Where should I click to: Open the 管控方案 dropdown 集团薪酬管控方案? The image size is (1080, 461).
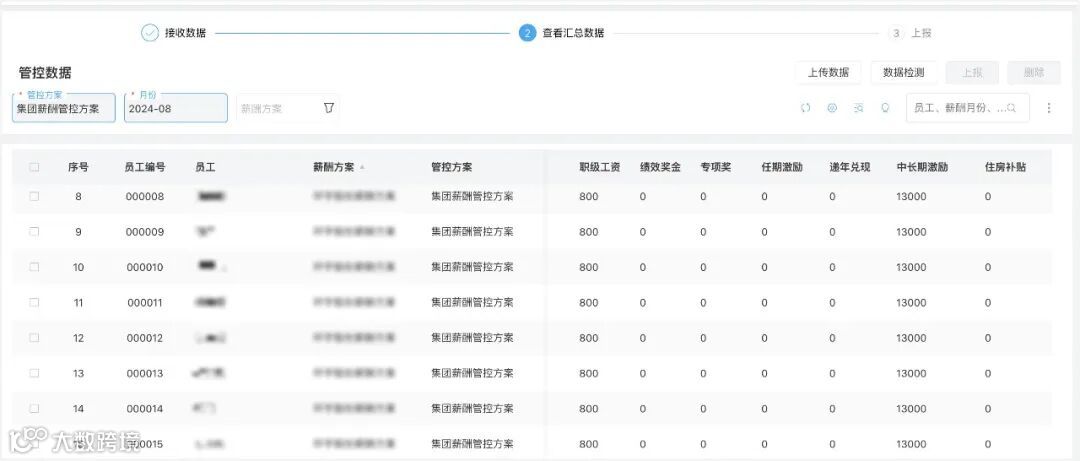tap(64, 108)
